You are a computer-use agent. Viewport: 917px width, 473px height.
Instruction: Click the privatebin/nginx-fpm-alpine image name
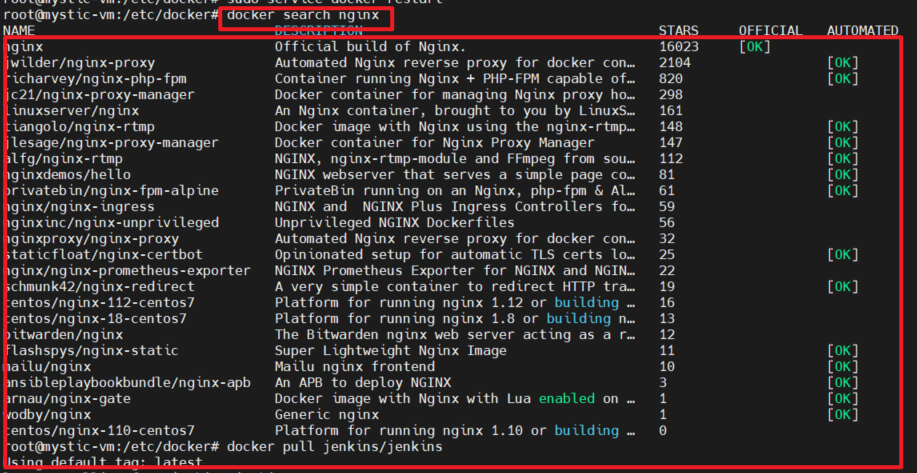[x=111, y=191]
